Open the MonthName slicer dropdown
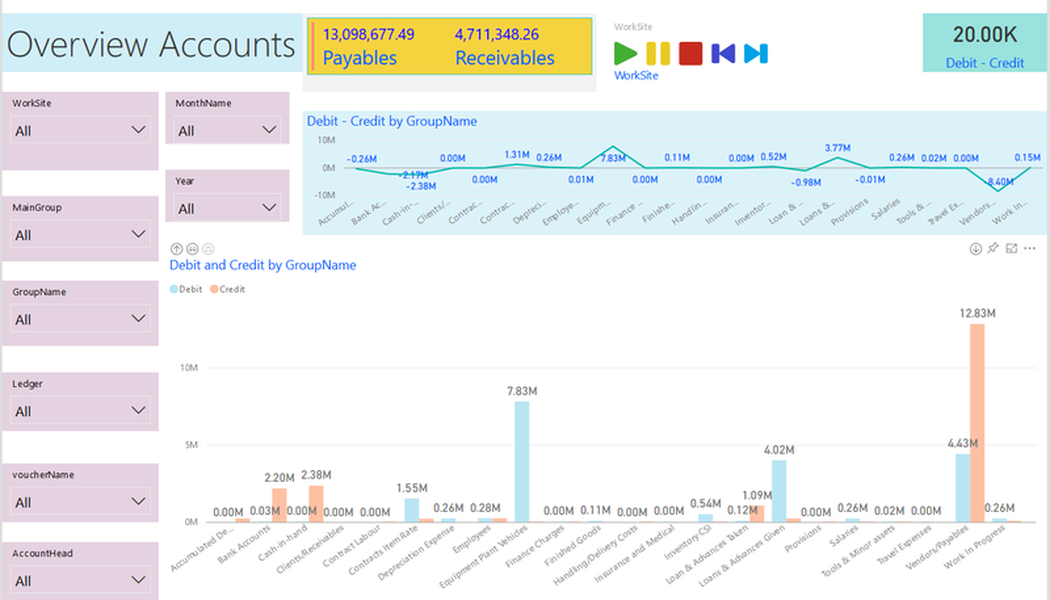The height and width of the screenshot is (600, 1050). pos(227,130)
